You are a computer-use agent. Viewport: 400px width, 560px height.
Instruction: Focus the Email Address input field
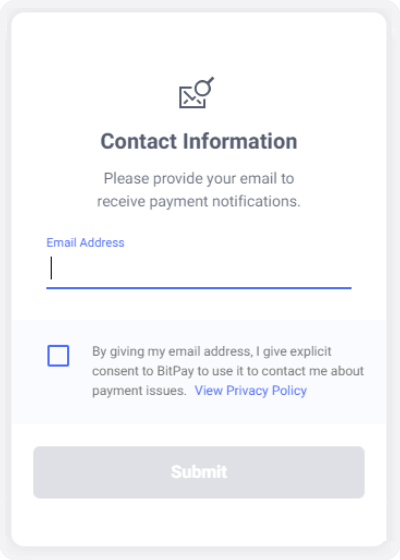pyautogui.click(x=199, y=269)
